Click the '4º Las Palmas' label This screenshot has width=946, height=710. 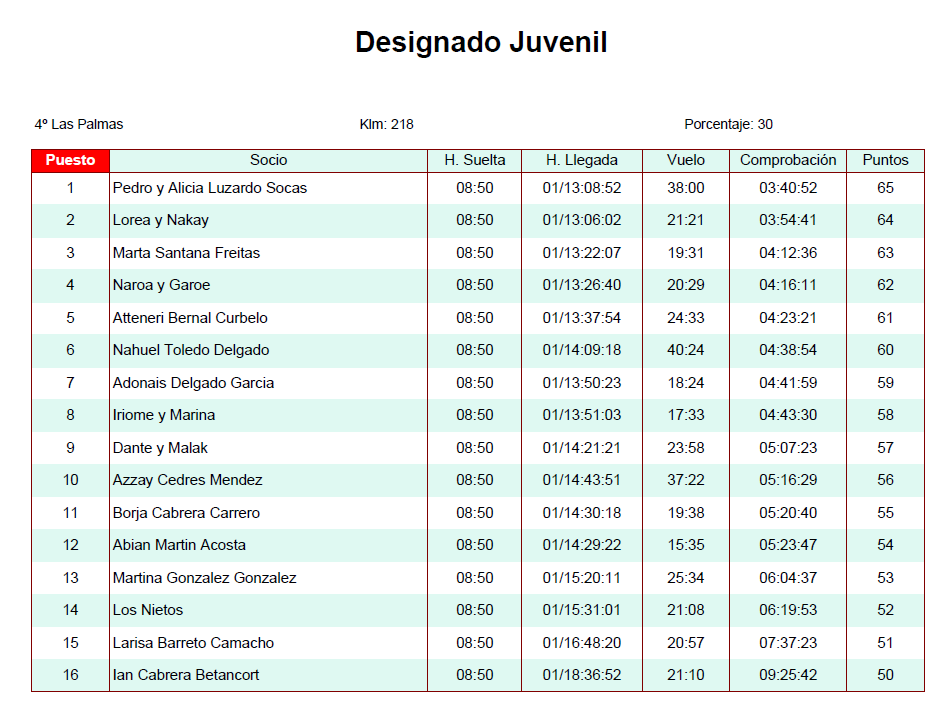[79, 124]
